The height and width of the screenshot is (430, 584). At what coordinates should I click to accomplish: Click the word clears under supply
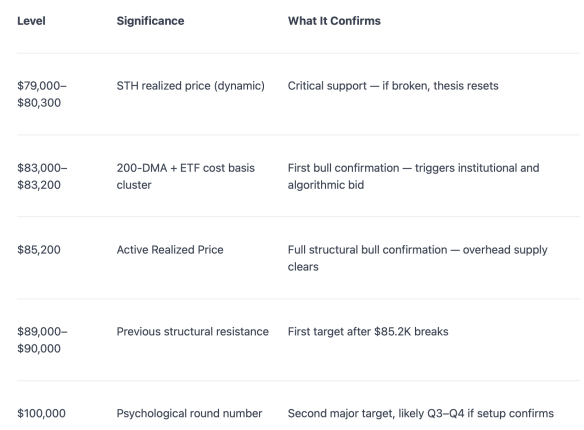[303, 267]
